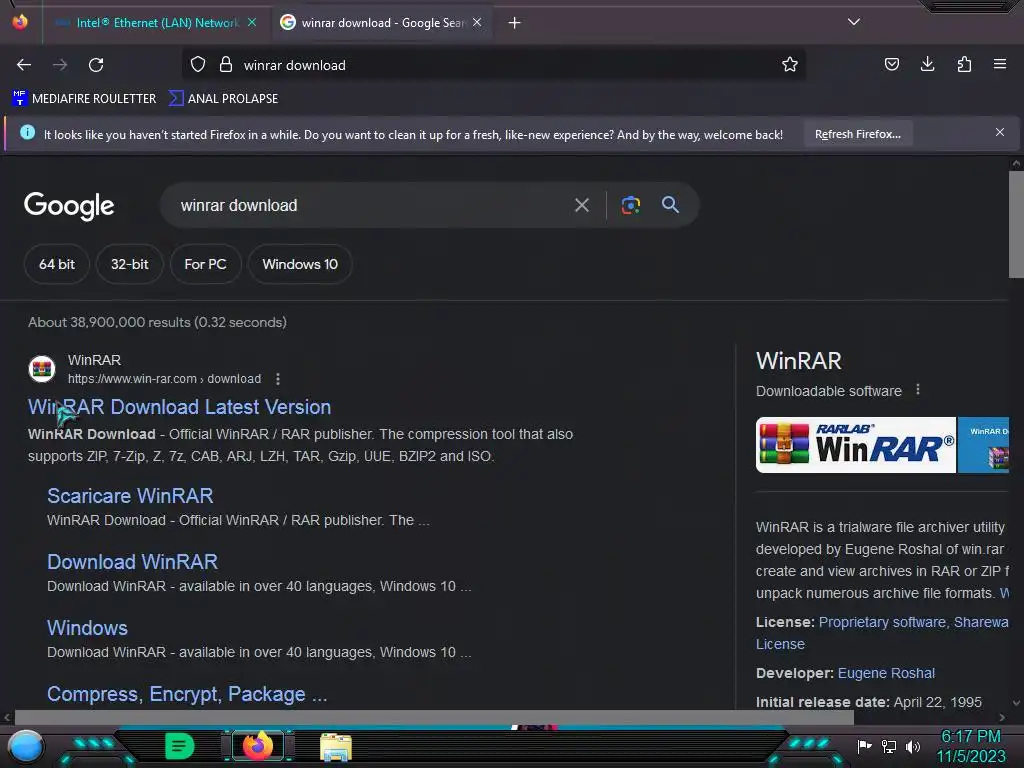Reload the current page

(96, 65)
